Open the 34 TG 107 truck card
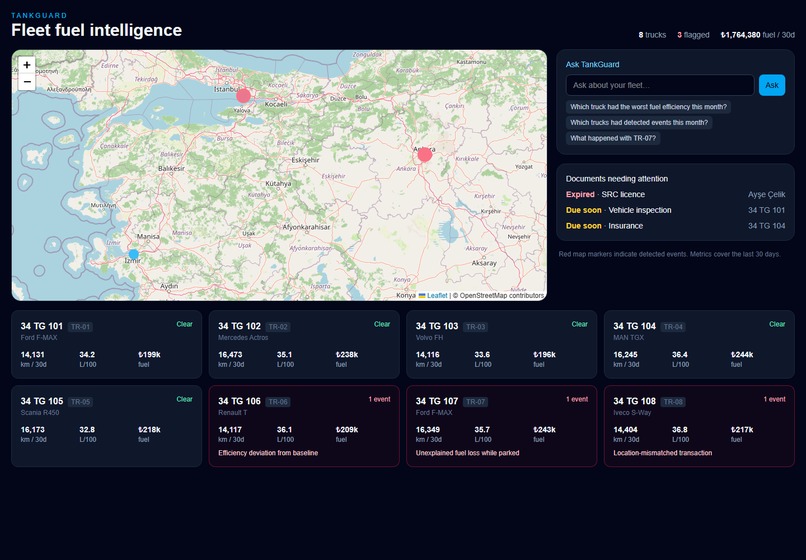This screenshot has height=560, width=806. [x=502, y=426]
